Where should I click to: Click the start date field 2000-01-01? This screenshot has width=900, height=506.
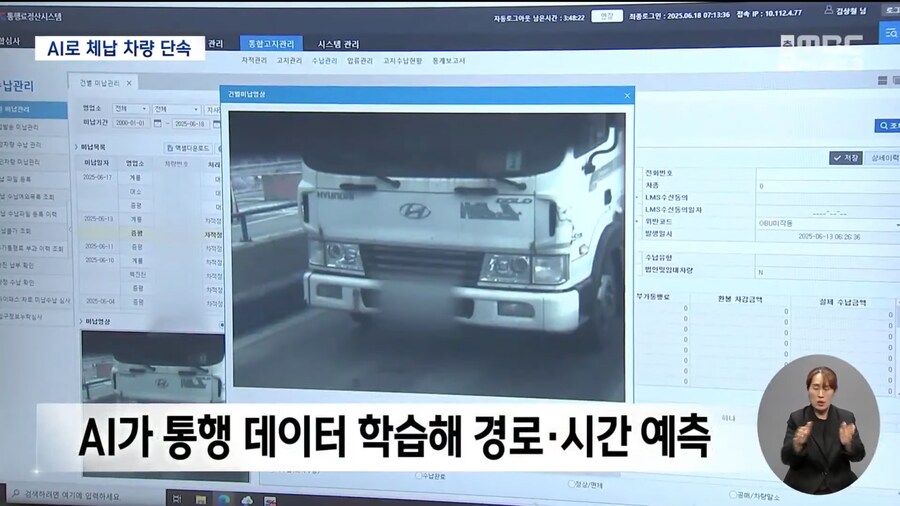(131, 123)
